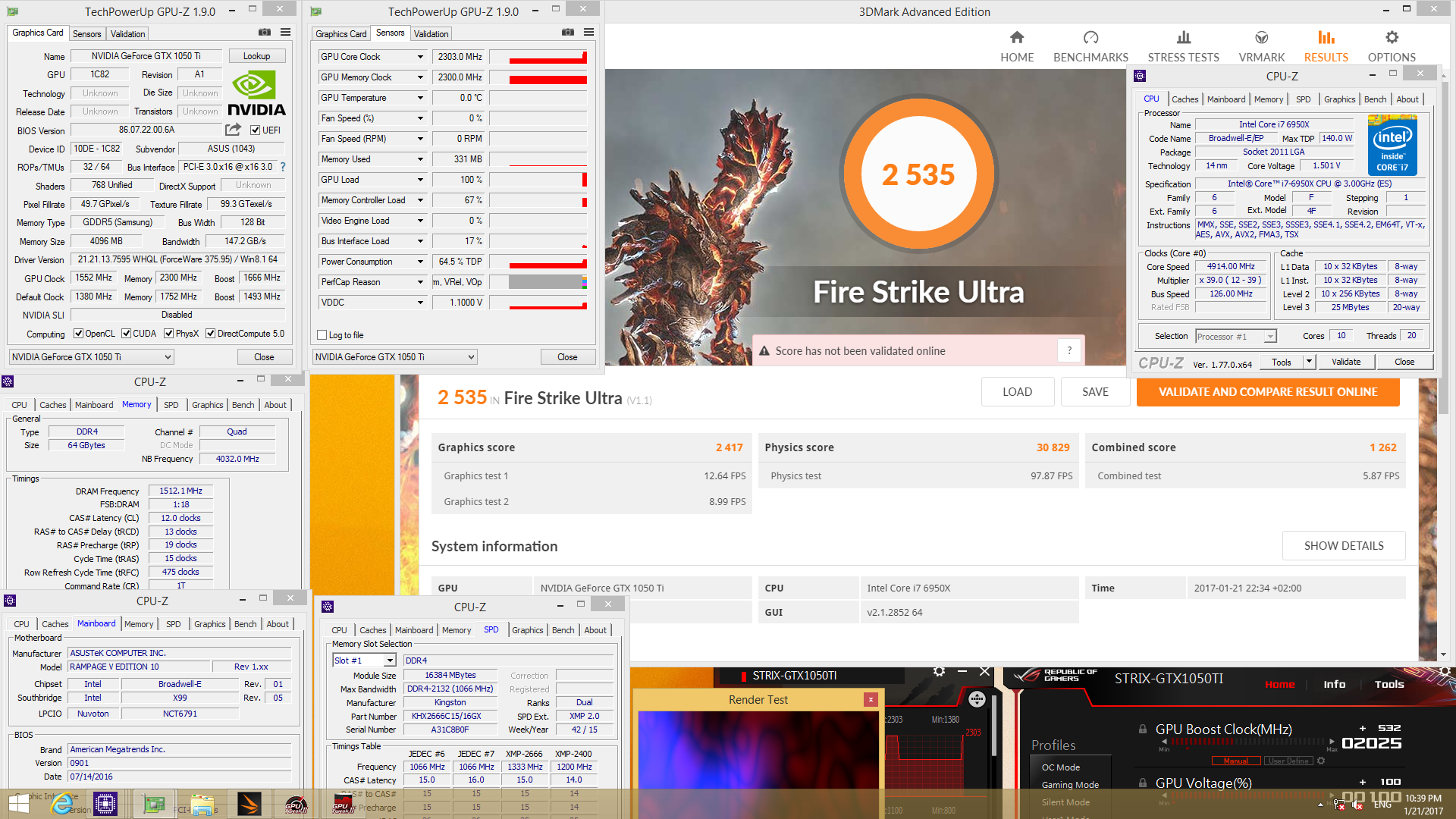Open STRESS TESTS section in 3DMark

(x=1183, y=46)
